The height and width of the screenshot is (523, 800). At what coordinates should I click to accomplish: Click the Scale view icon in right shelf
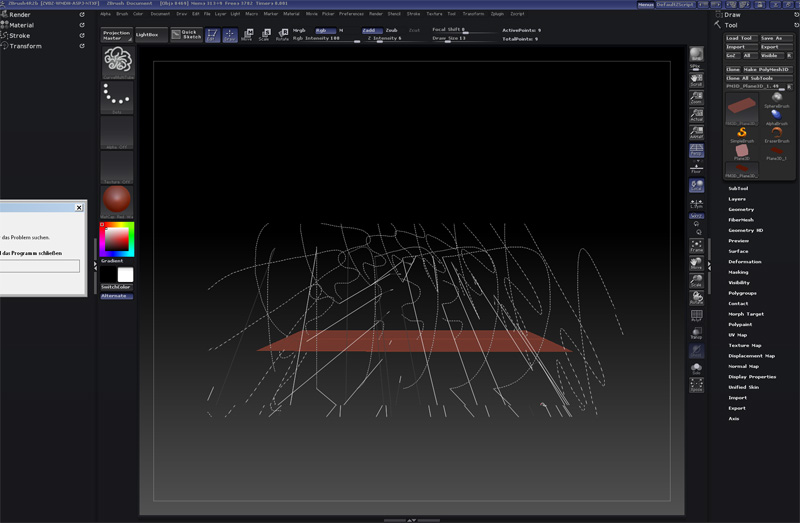point(696,281)
